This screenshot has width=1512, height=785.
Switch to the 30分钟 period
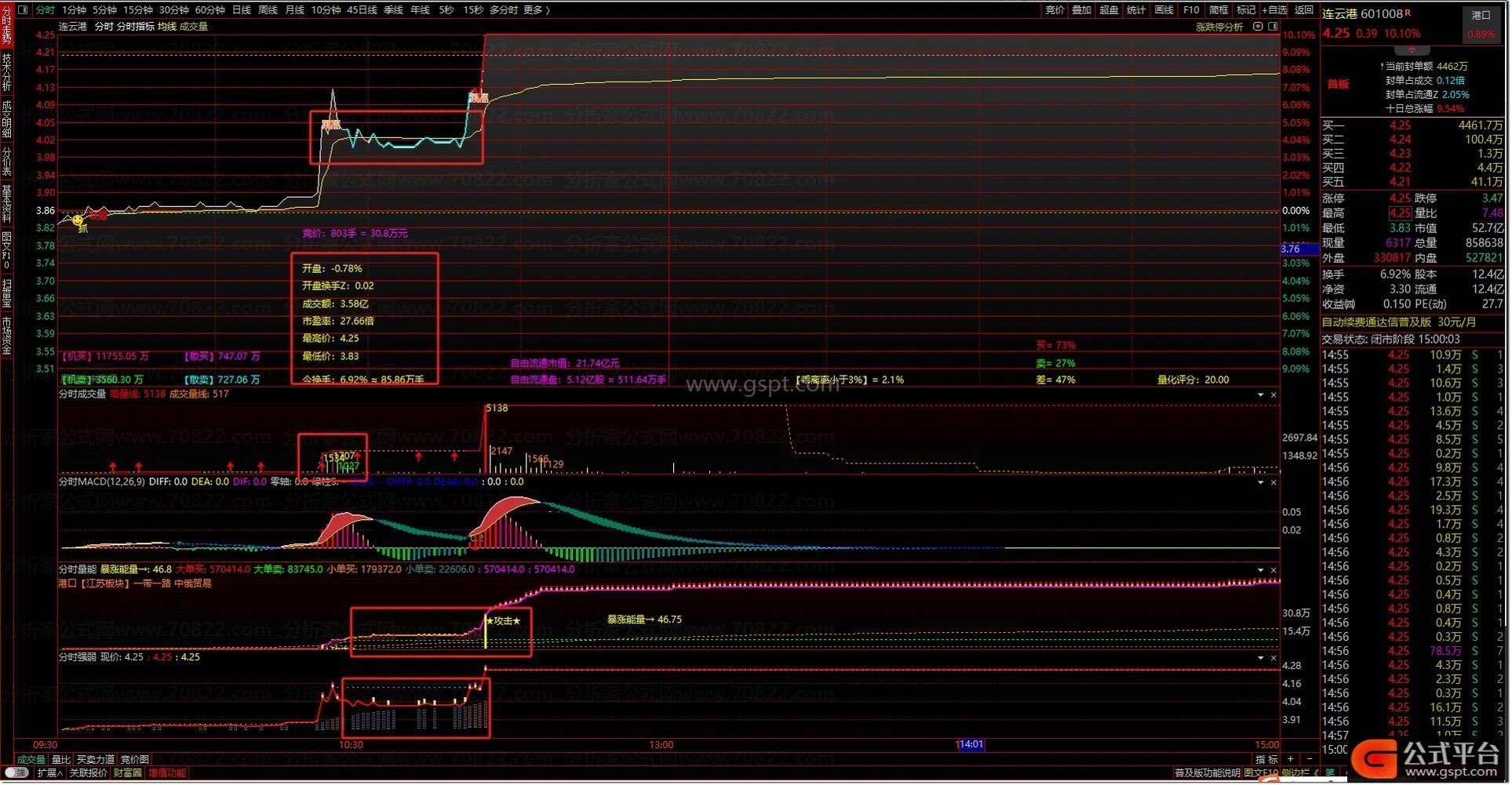(174, 9)
